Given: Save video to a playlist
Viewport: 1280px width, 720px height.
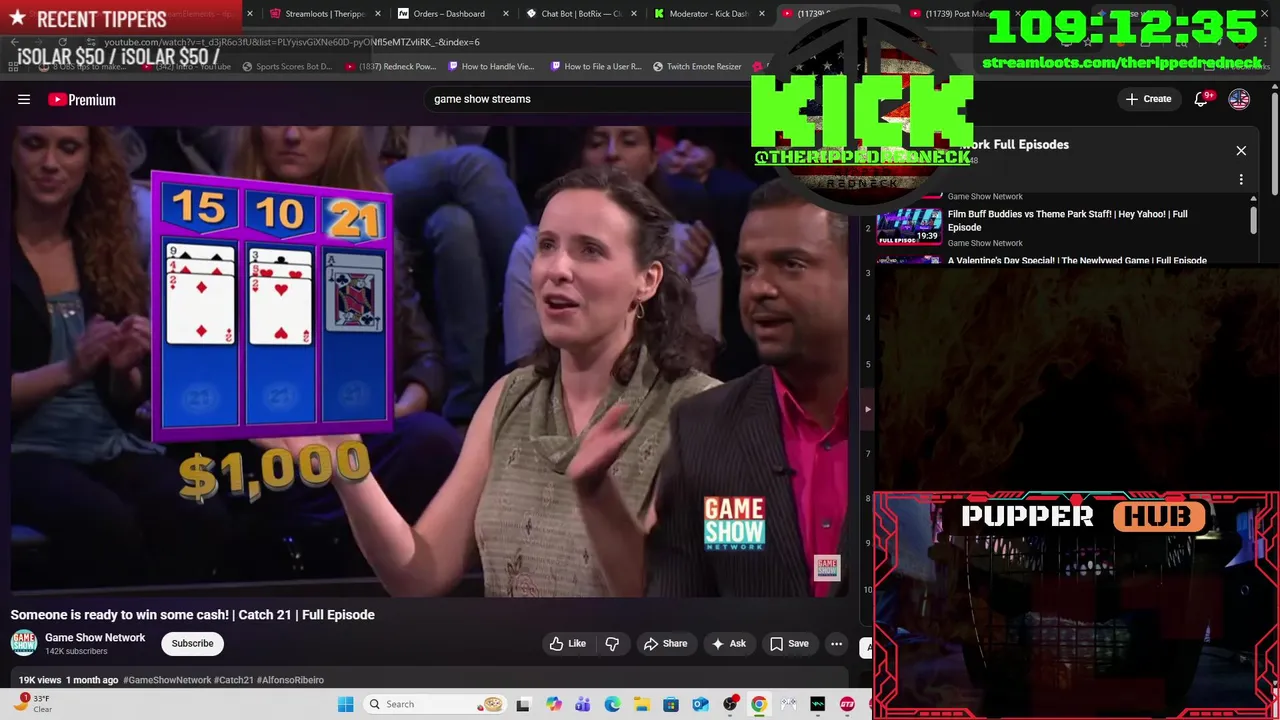Looking at the screenshot, I should click(788, 644).
